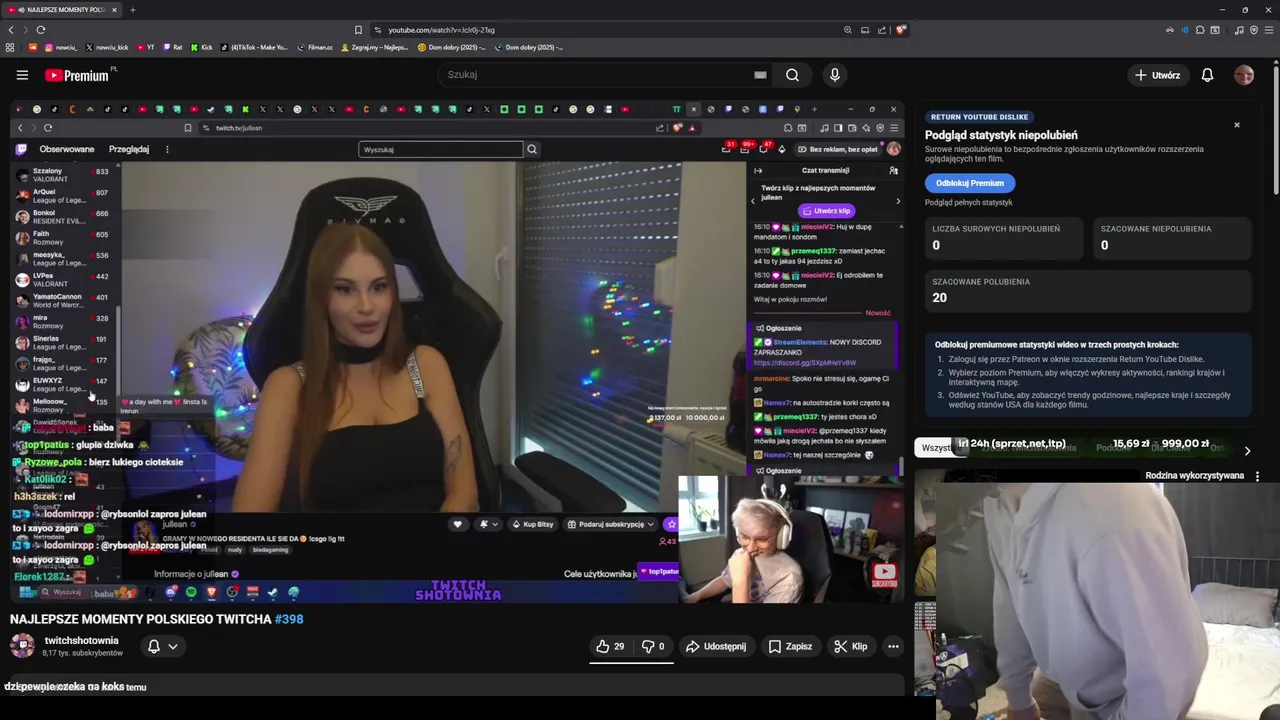Open YouTube notifications bell
This screenshot has width=1280, height=720.
click(x=1207, y=75)
